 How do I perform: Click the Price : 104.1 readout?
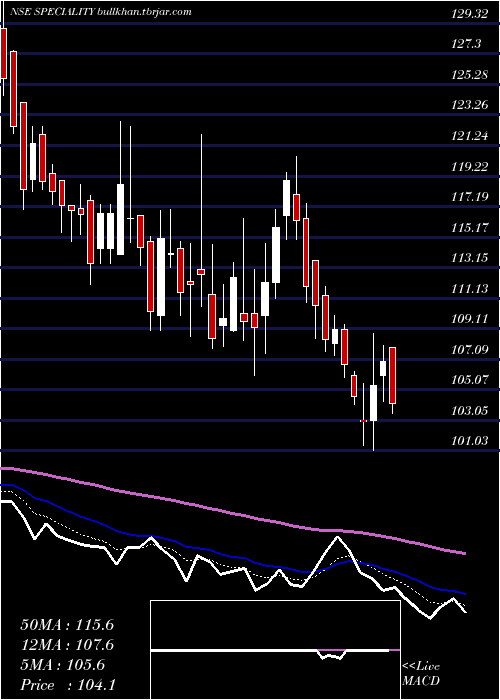click(68, 685)
